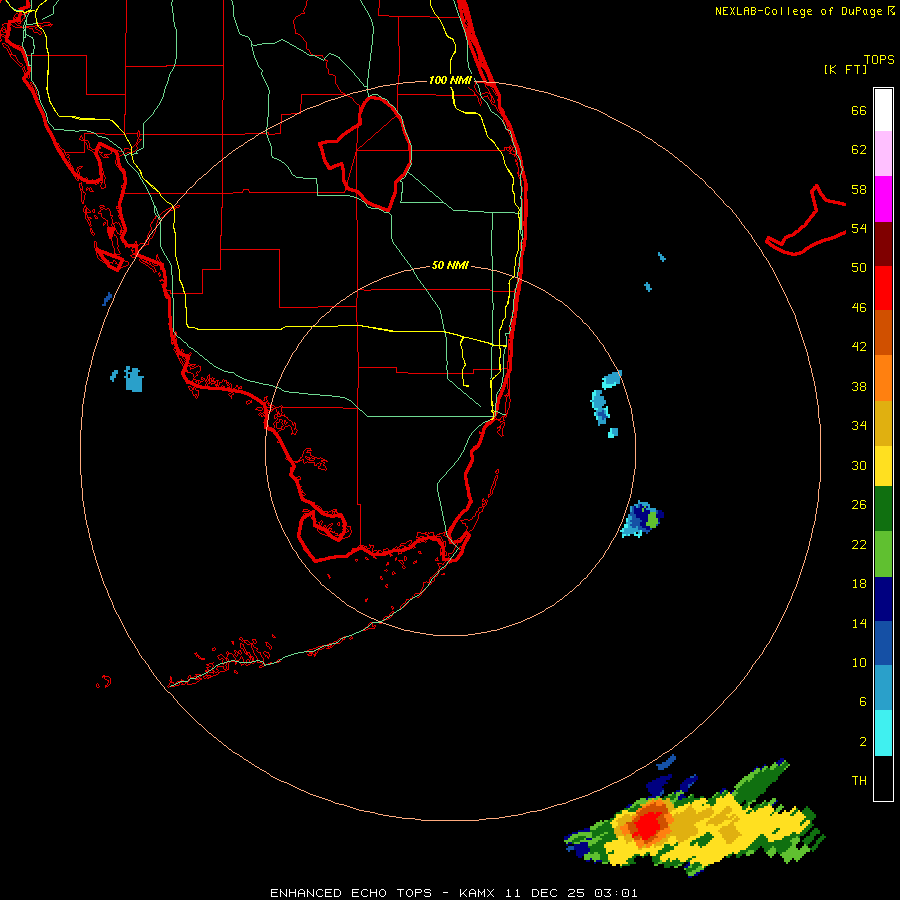Viewport: 900px width, 900px height.
Task: Click the 50 NMI range ring label
Action: coord(451,265)
